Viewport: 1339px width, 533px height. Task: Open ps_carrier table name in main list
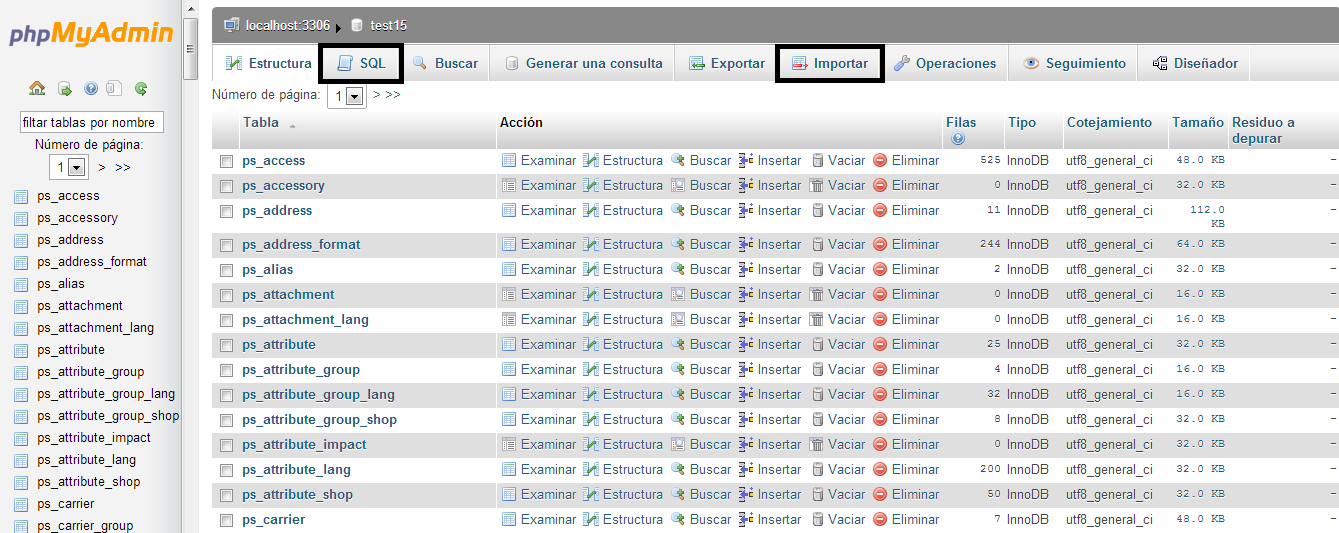[x=274, y=519]
